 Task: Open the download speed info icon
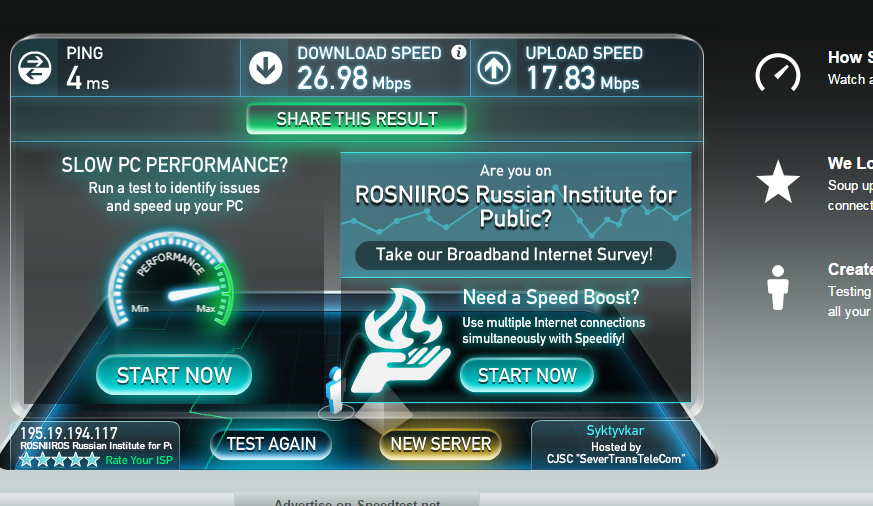point(458,52)
